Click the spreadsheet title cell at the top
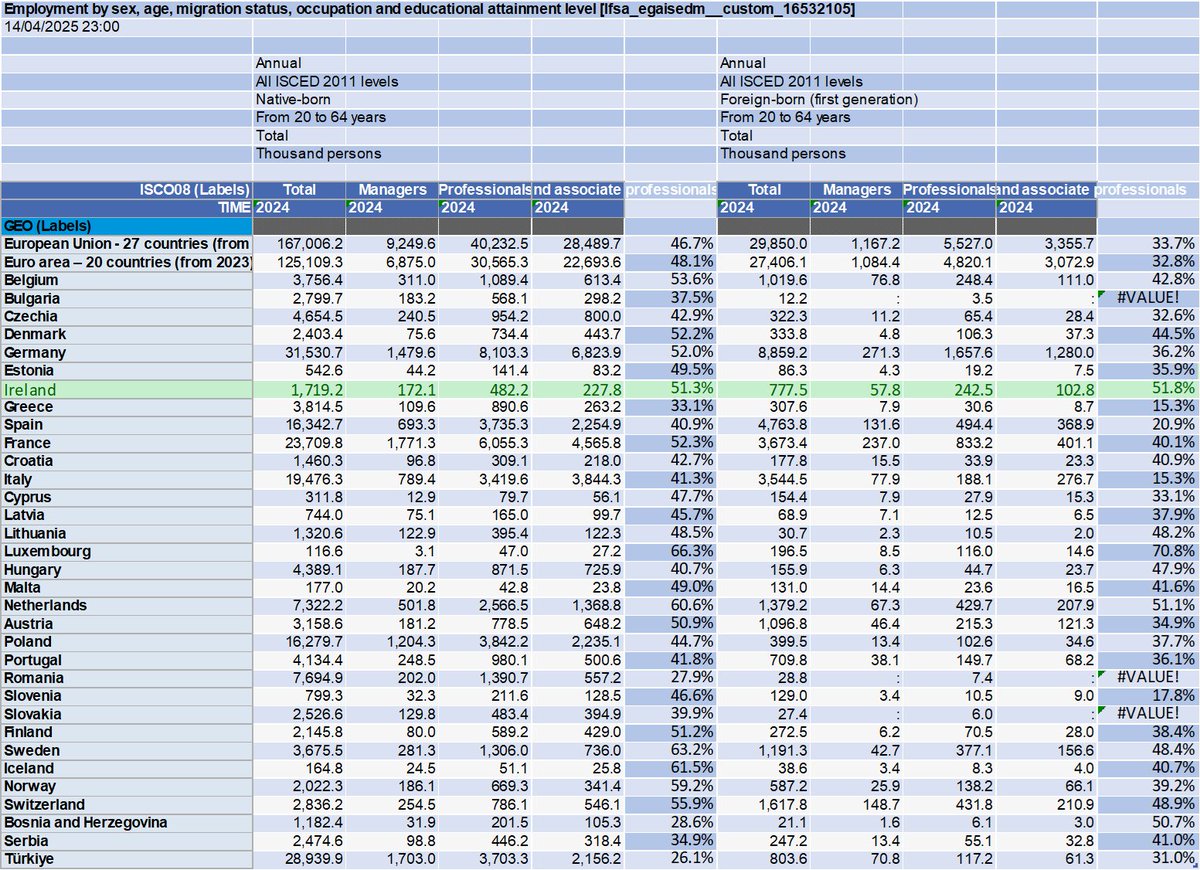 point(300,9)
